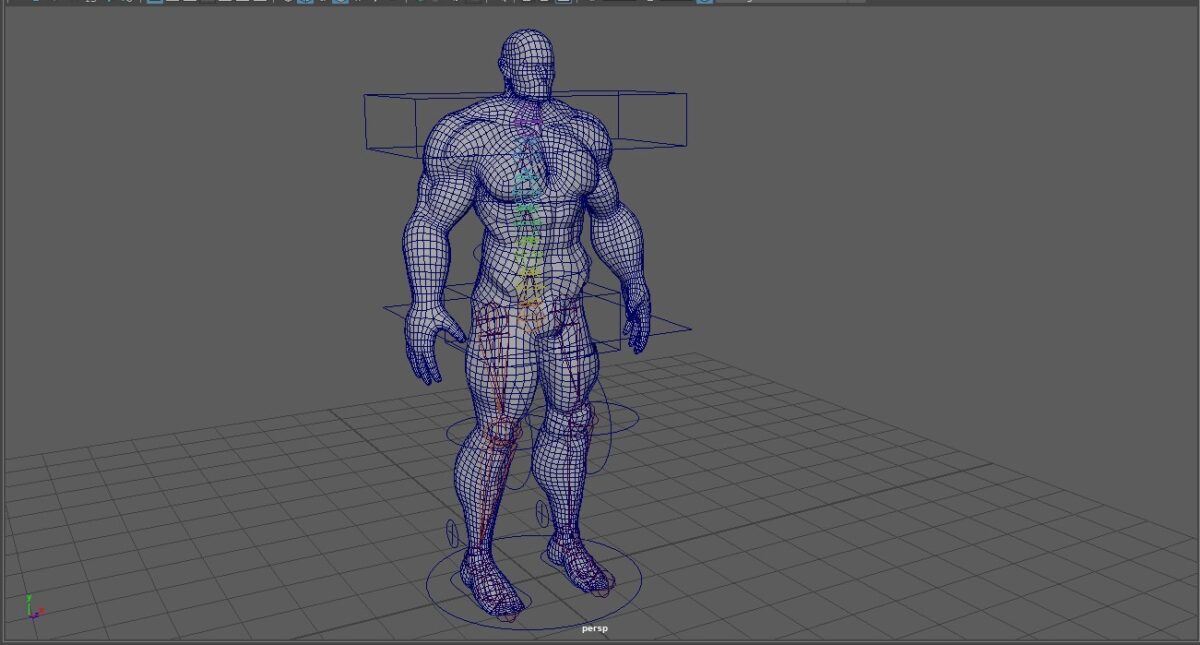Viewport: 1200px width, 645px height.
Task: Toggle the blue color management icon
Action: pos(704,1)
